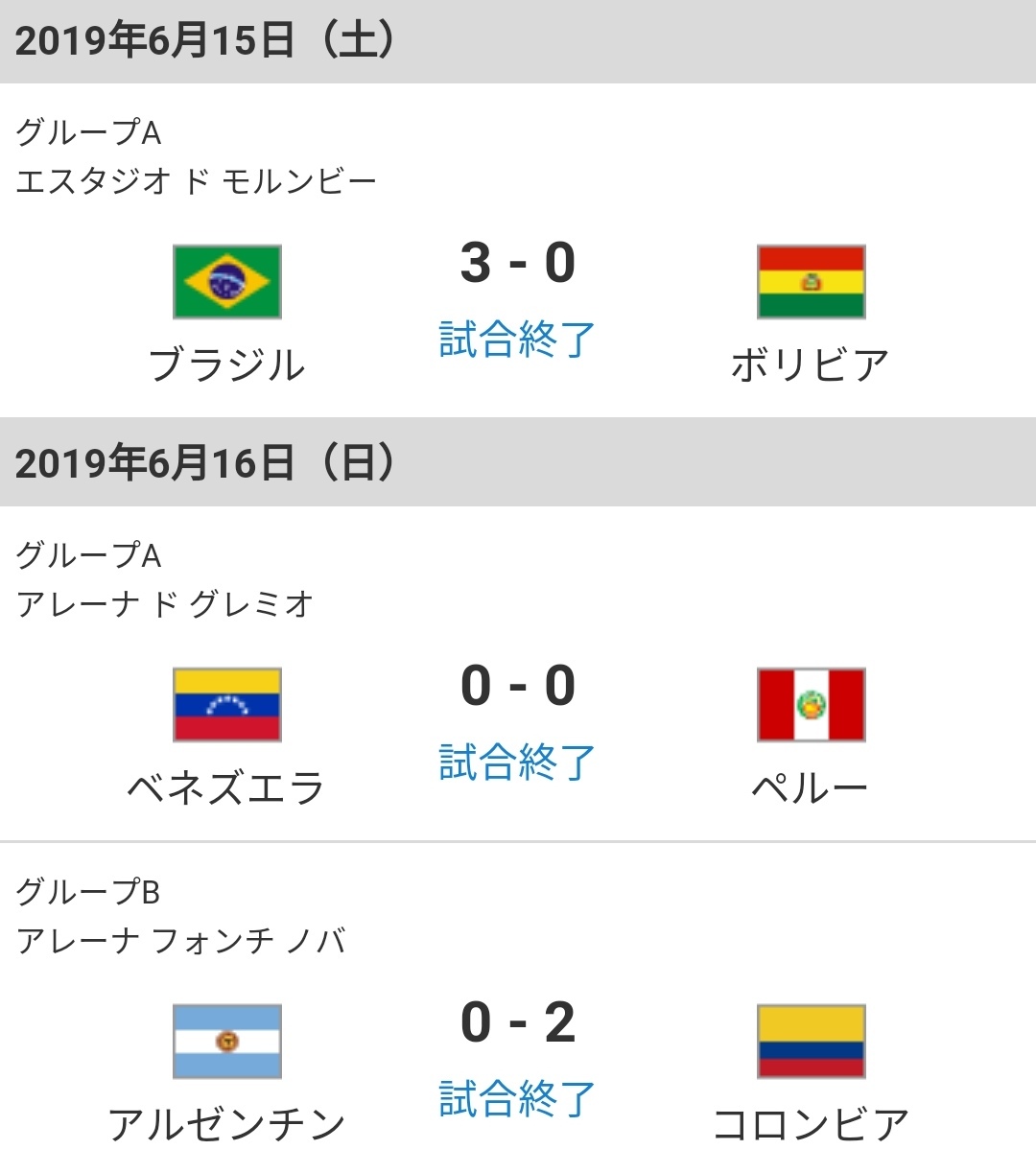Select the ブラジル team name
The width and height of the screenshot is (1036, 1173).
point(227,365)
